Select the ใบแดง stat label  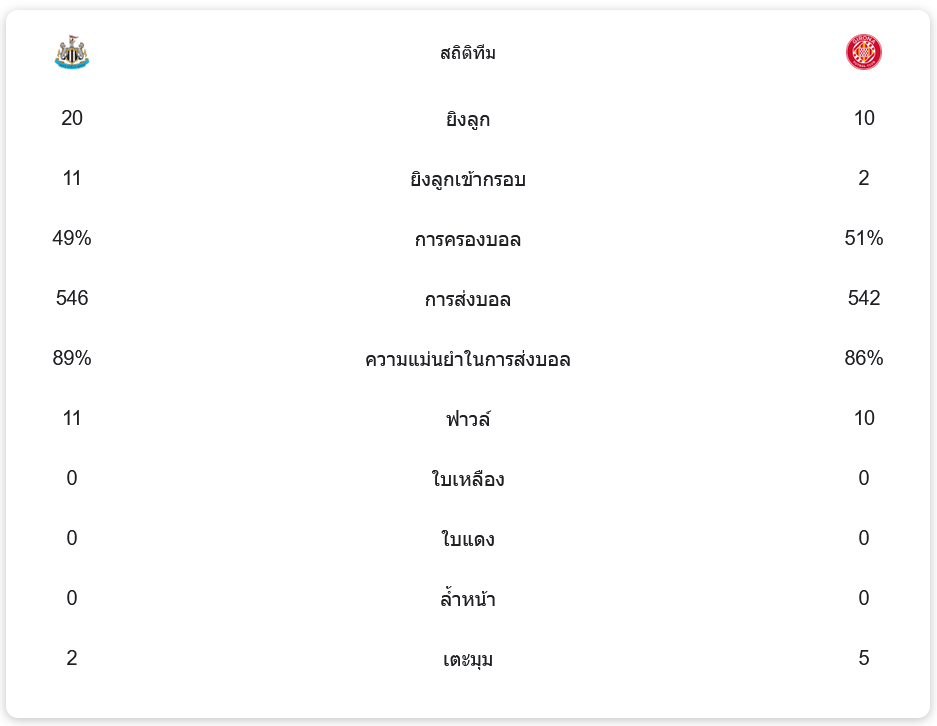point(468,540)
